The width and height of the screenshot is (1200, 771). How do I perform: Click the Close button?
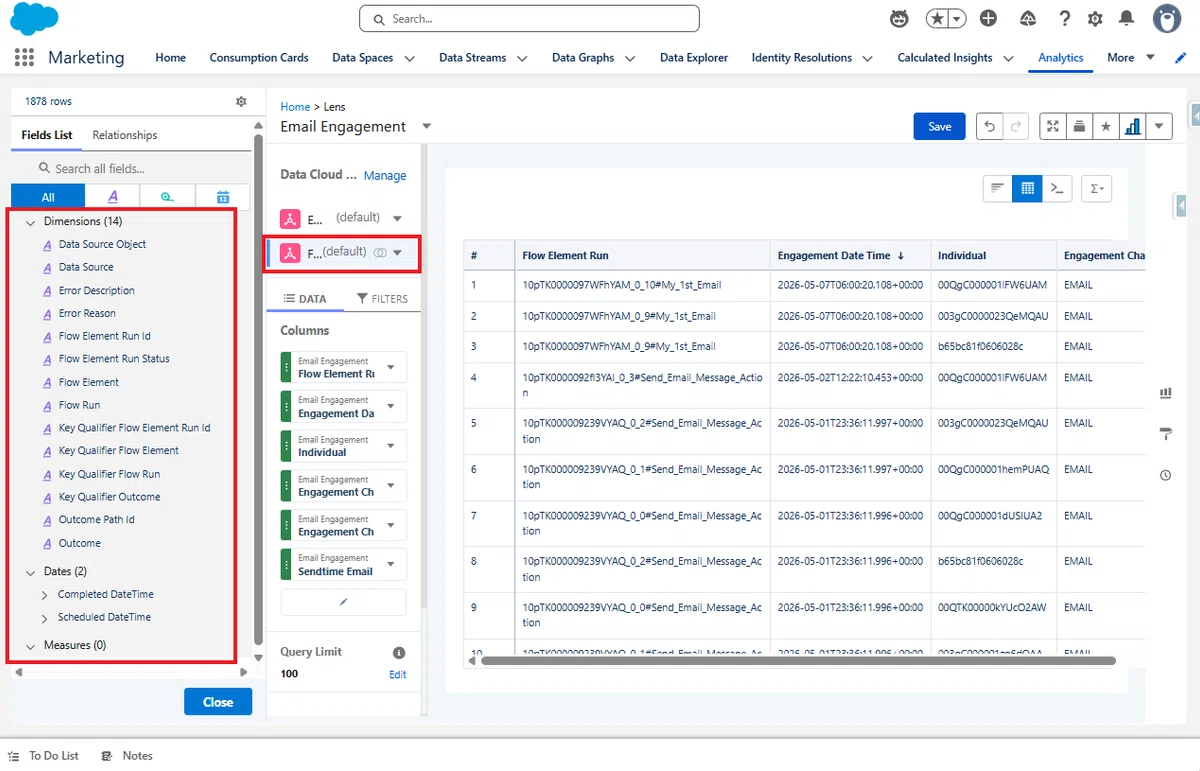coord(218,702)
